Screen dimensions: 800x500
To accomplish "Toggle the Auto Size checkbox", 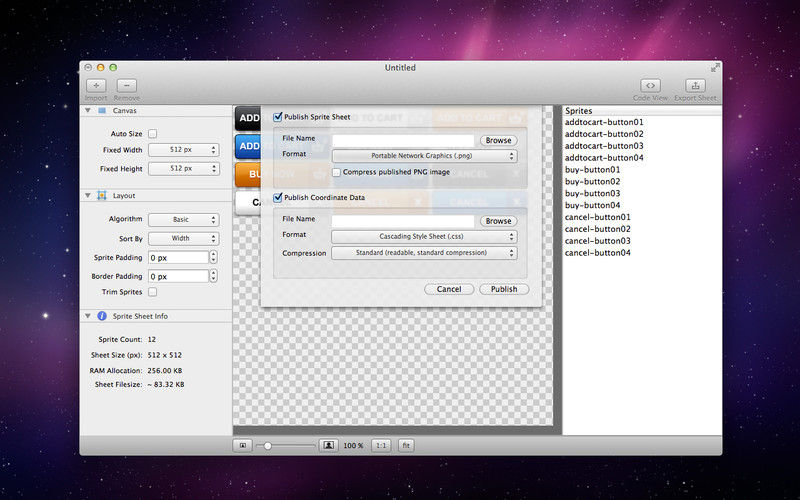I will tap(153, 134).
